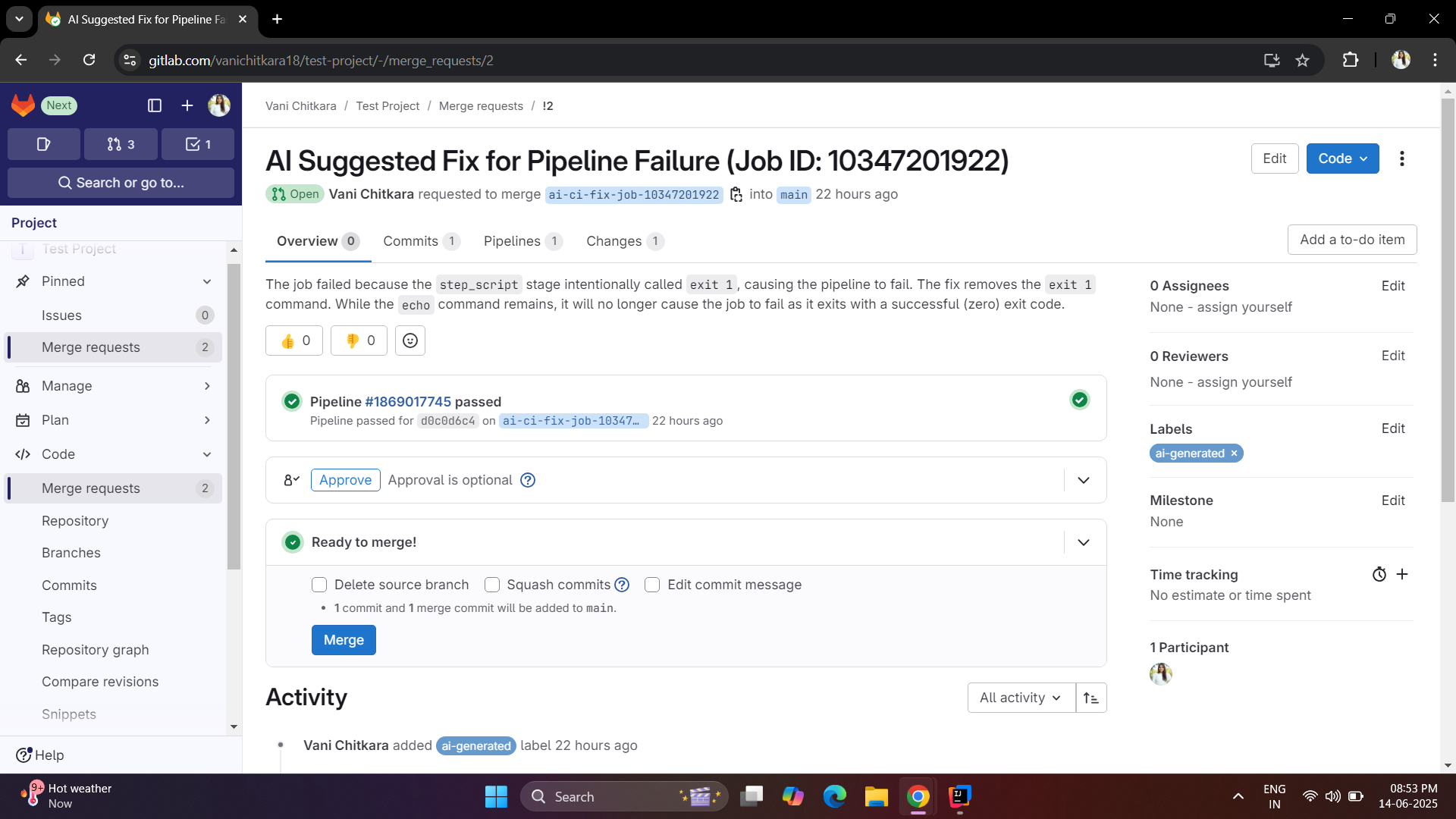
Task: Toggle the sidebar collapse icon
Action: click(155, 105)
